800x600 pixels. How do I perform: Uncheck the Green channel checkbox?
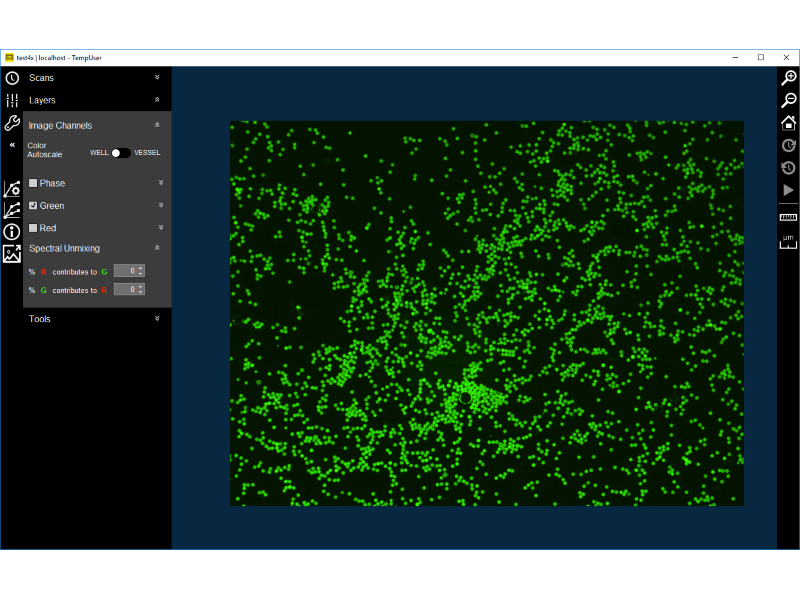[x=33, y=206]
